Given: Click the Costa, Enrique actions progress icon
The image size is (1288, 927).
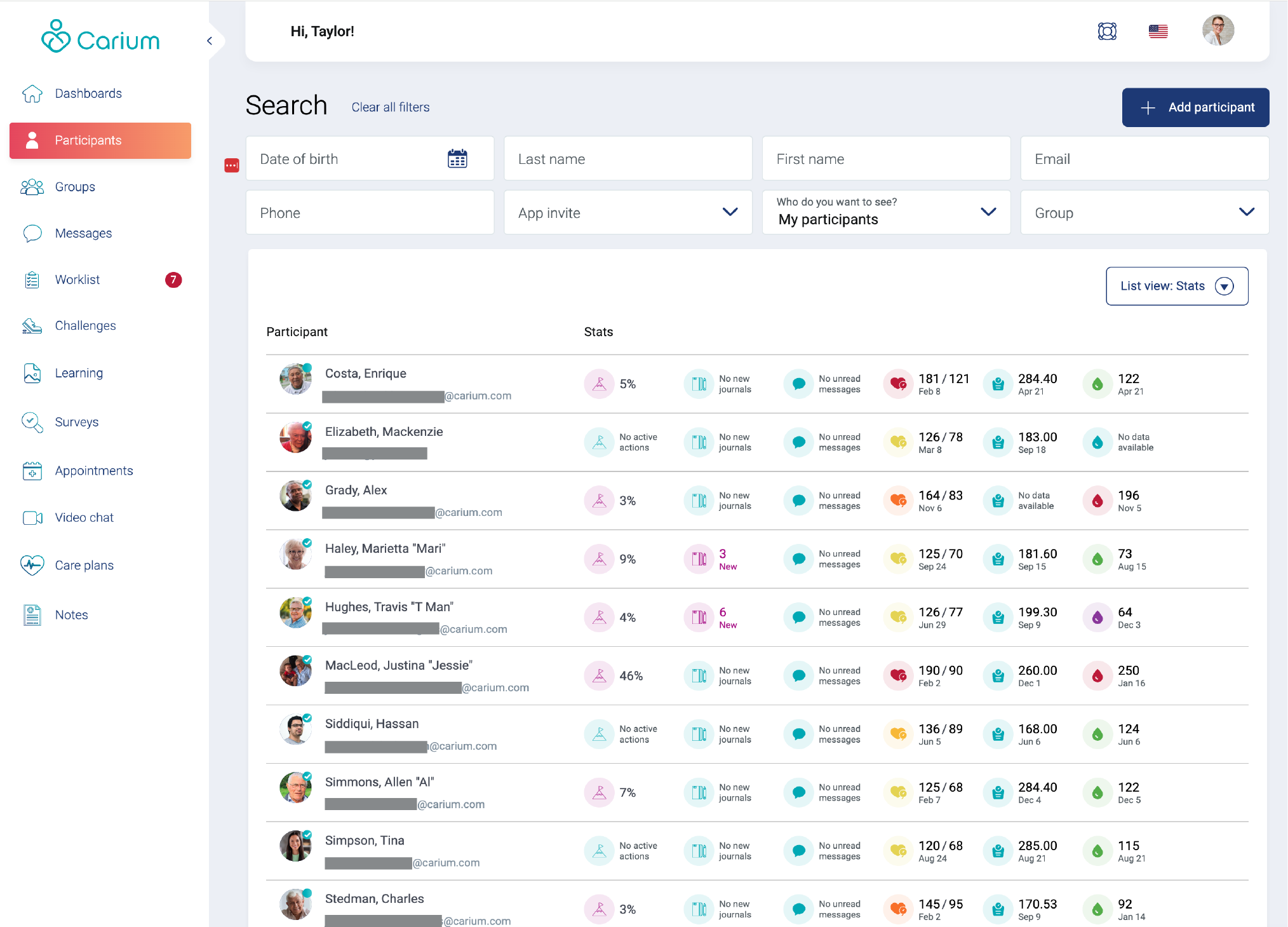Looking at the screenshot, I should 599,384.
